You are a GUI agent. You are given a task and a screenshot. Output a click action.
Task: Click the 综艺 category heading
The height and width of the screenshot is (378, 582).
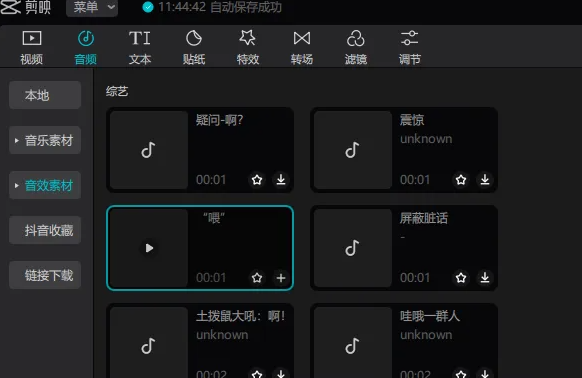pyautogui.click(x=117, y=91)
